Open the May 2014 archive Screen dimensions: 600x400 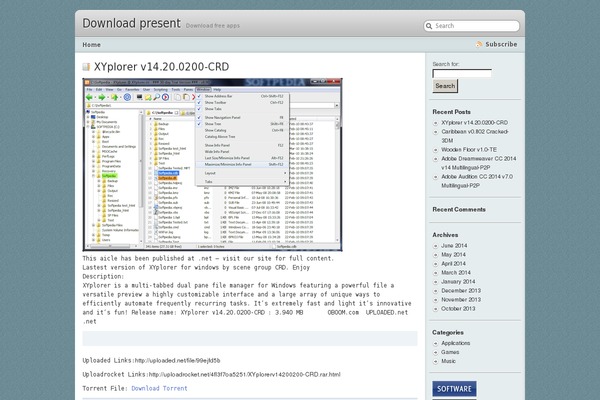point(453,255)
